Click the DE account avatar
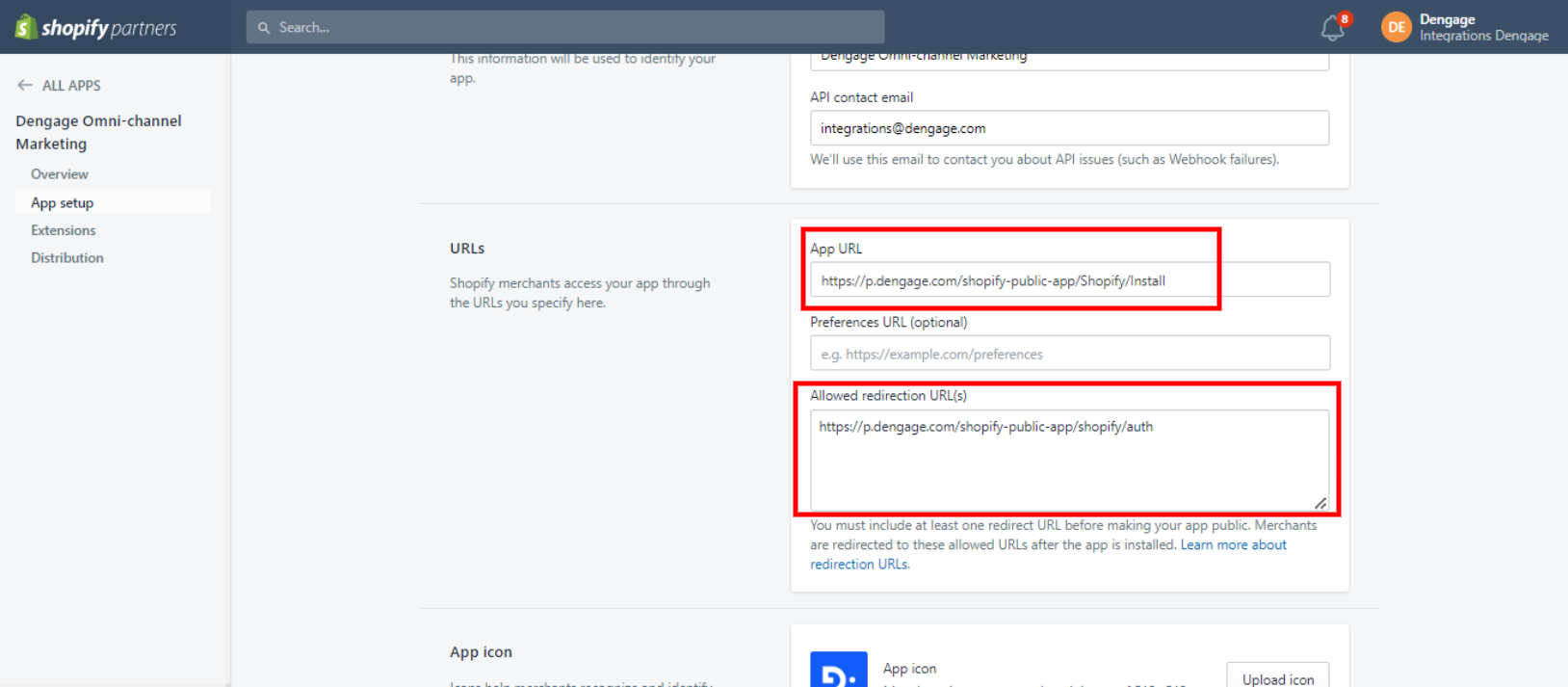Screen dimensions: 1568x687 (1396, 27)
